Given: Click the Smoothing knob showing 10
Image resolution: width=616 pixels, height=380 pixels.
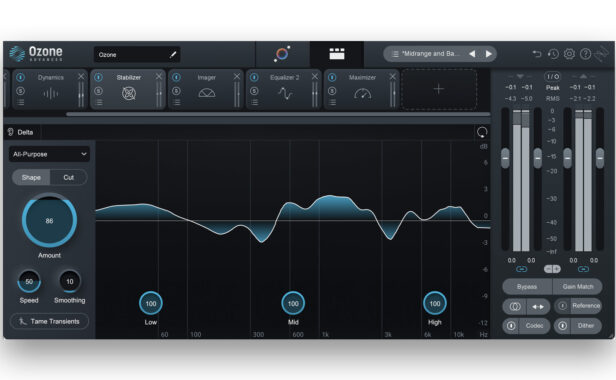Looking at the screenshot, I should [70, 281].
